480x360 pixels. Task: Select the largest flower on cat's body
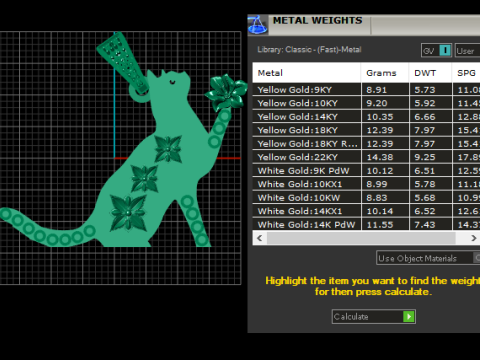(128, 213)
